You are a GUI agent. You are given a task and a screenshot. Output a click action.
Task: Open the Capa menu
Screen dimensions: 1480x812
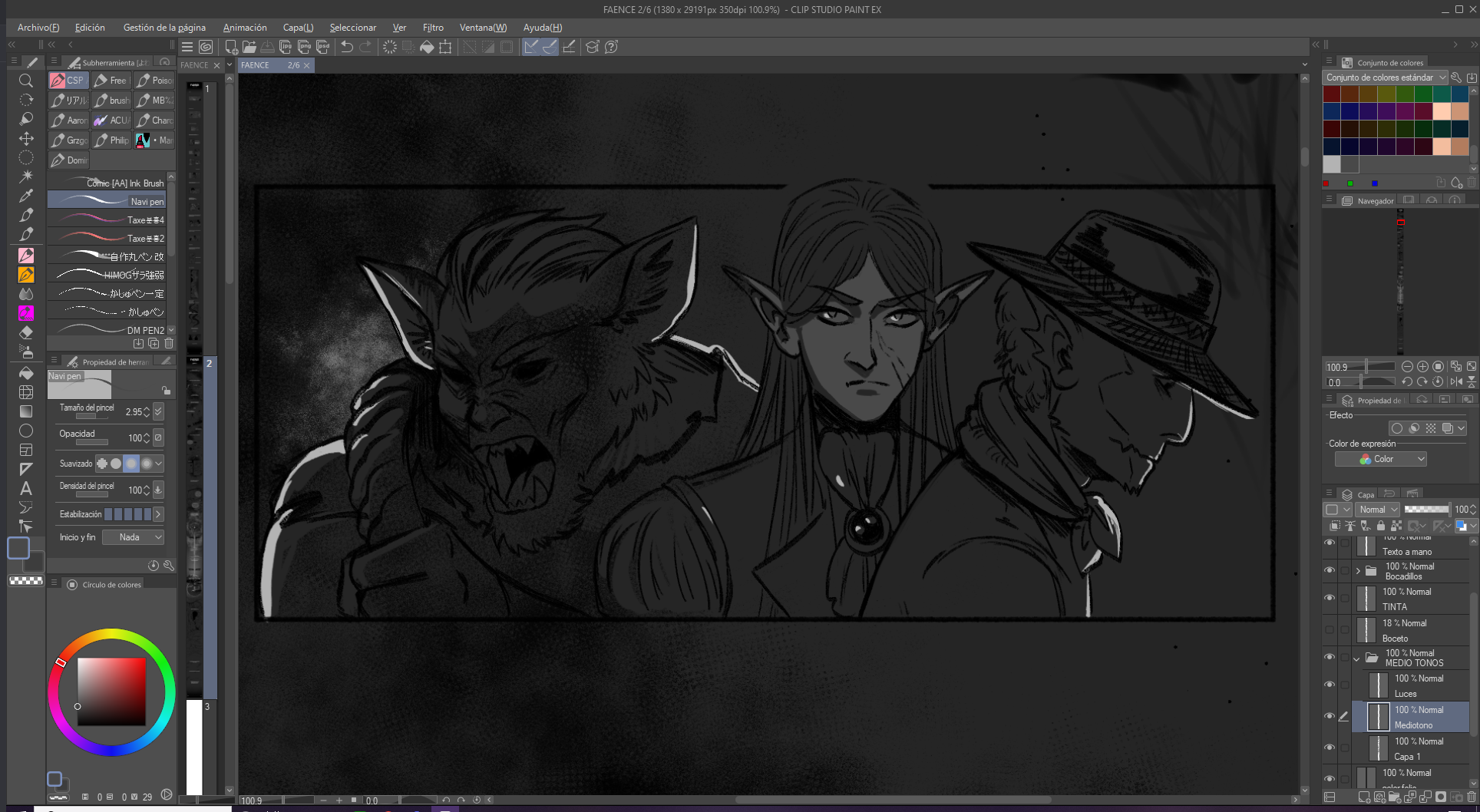[x=298, y=28]
